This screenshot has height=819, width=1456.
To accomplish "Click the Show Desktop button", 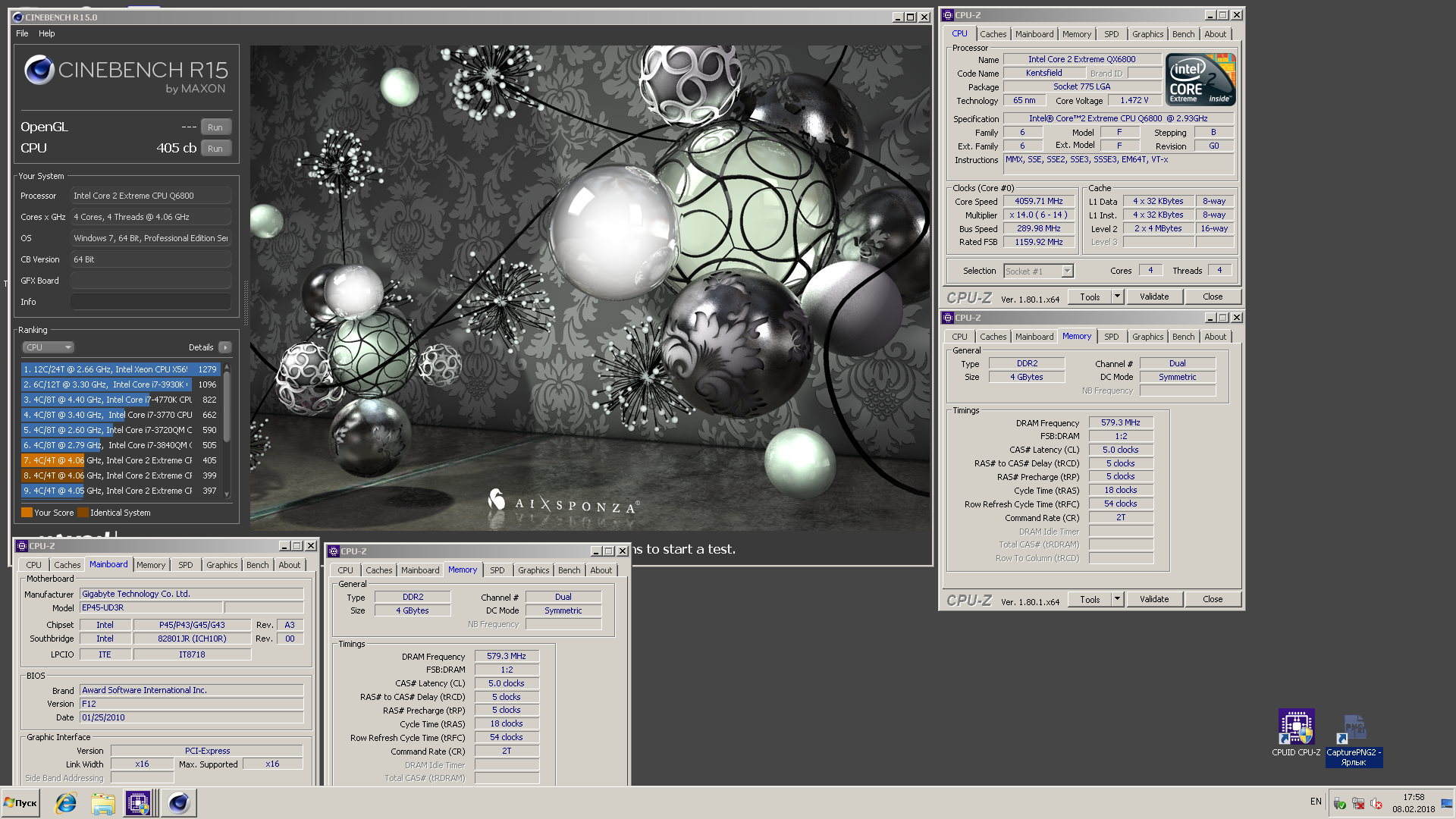I will tap(1447, 803).
